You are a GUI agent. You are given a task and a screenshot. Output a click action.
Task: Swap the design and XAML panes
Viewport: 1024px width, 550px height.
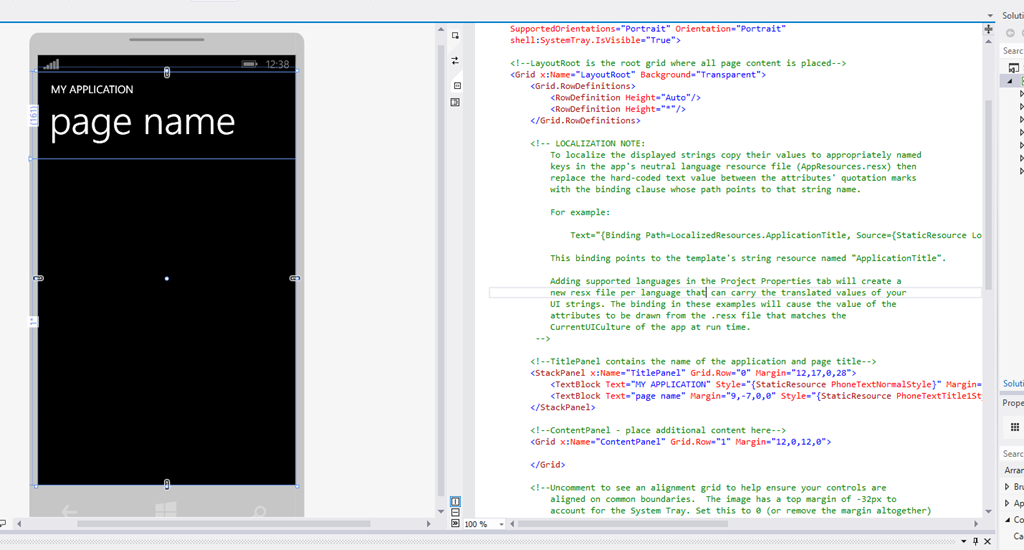pos(455,61)
